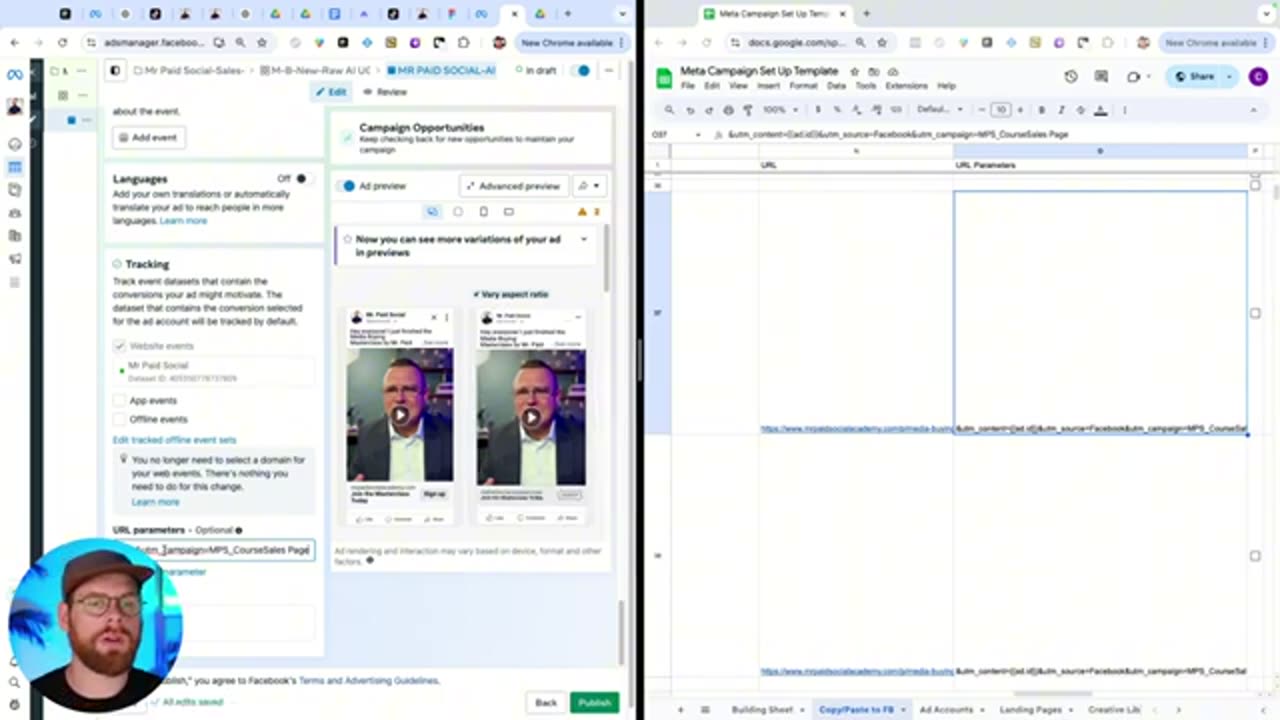Increase font size with the plus stepper

click(x=1021, y=110)
